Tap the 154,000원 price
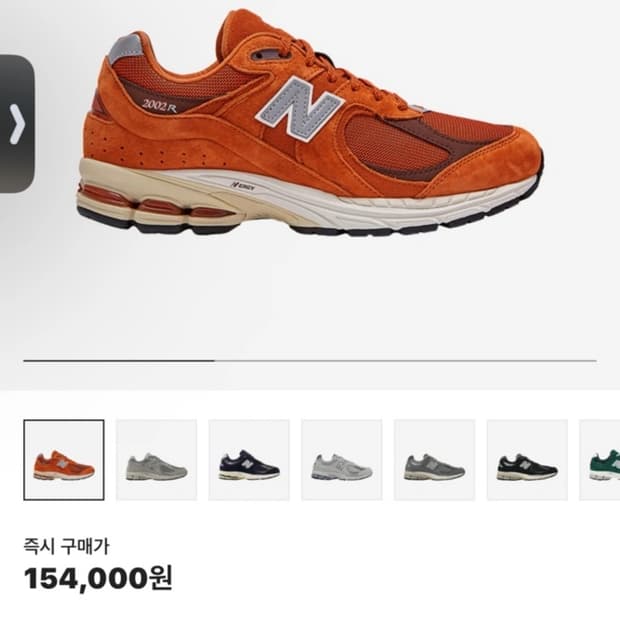The height and width of the screenshot is (620, 620). [x=98, y=578]
